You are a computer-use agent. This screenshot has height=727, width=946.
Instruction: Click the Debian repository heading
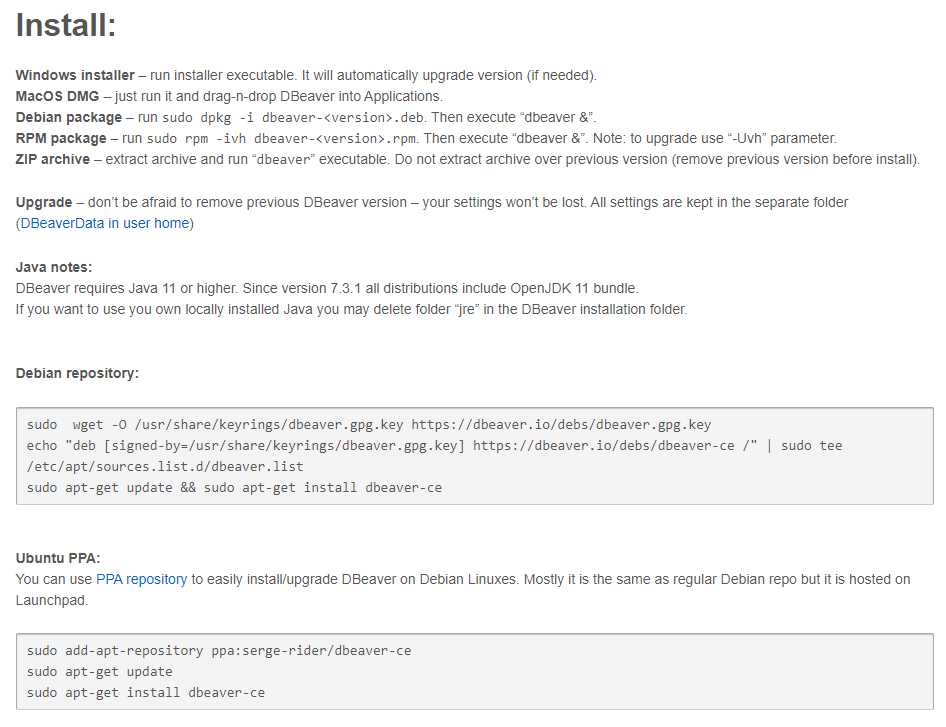coord(77,373)
